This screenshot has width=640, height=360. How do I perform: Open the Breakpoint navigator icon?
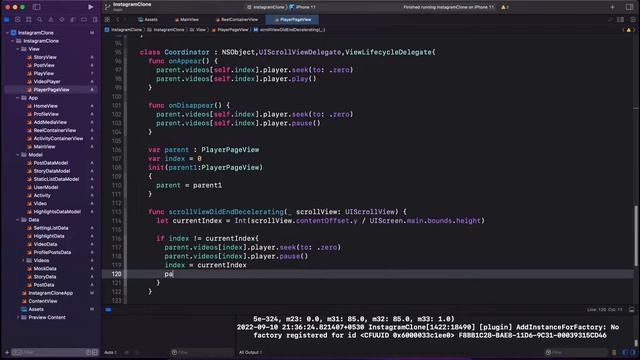point(84,20)
